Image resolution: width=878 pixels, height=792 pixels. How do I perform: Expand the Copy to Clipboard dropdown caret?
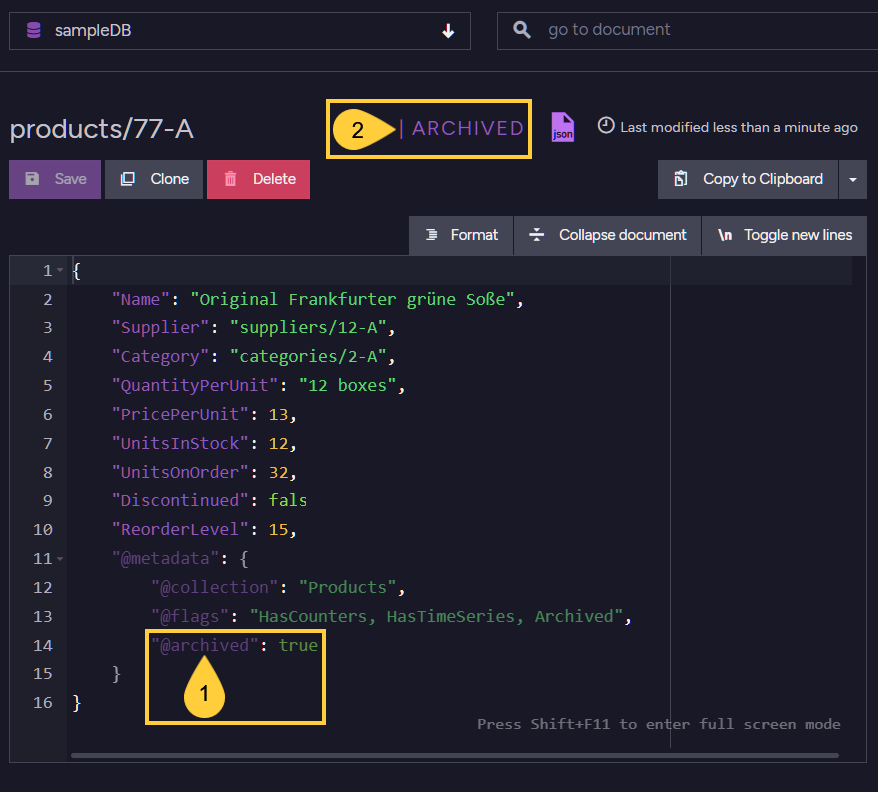853,179
